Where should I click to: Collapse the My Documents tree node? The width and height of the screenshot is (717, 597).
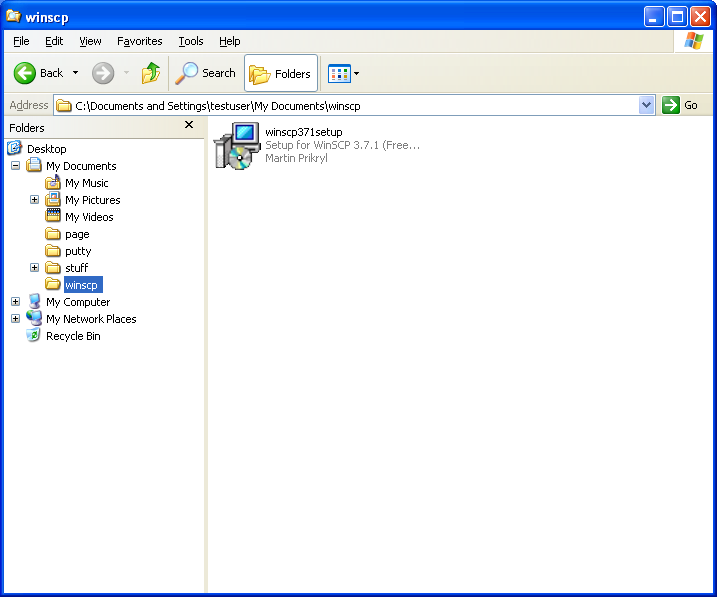pos(16,165)
